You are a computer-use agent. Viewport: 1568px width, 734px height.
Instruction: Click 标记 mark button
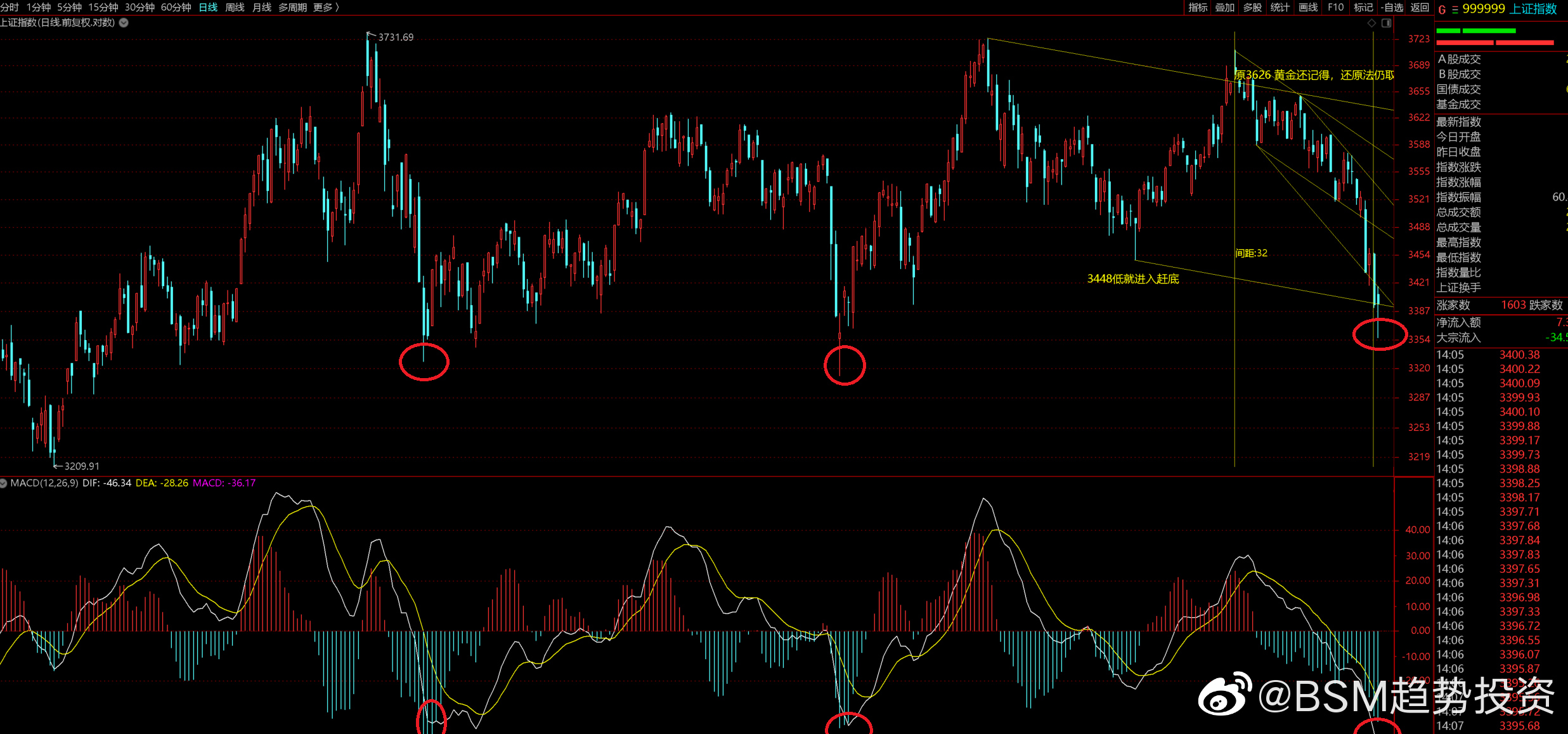click(x=1363, y=8)
